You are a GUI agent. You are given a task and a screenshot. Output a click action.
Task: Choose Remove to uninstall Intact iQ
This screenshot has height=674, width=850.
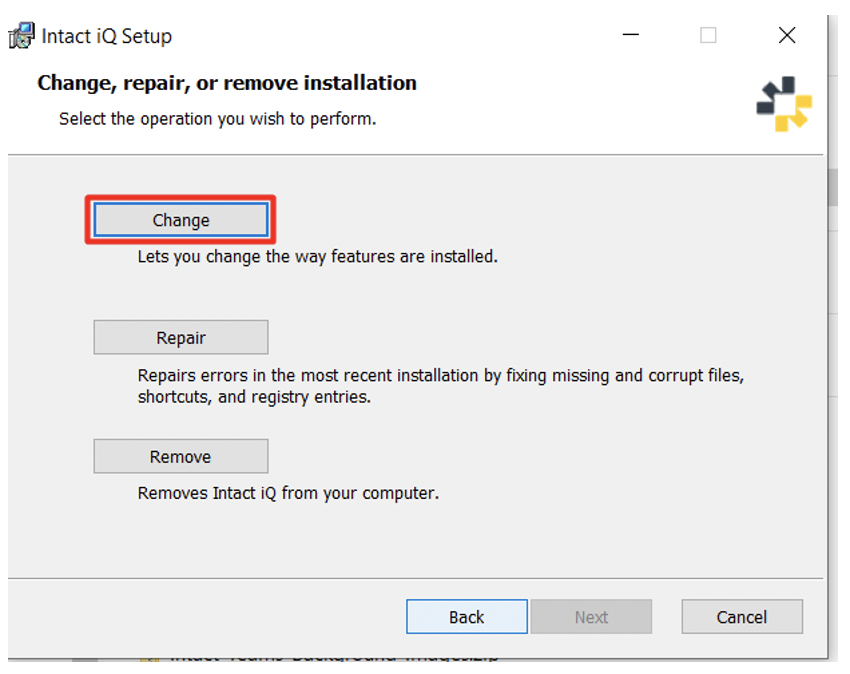[181, 456]
